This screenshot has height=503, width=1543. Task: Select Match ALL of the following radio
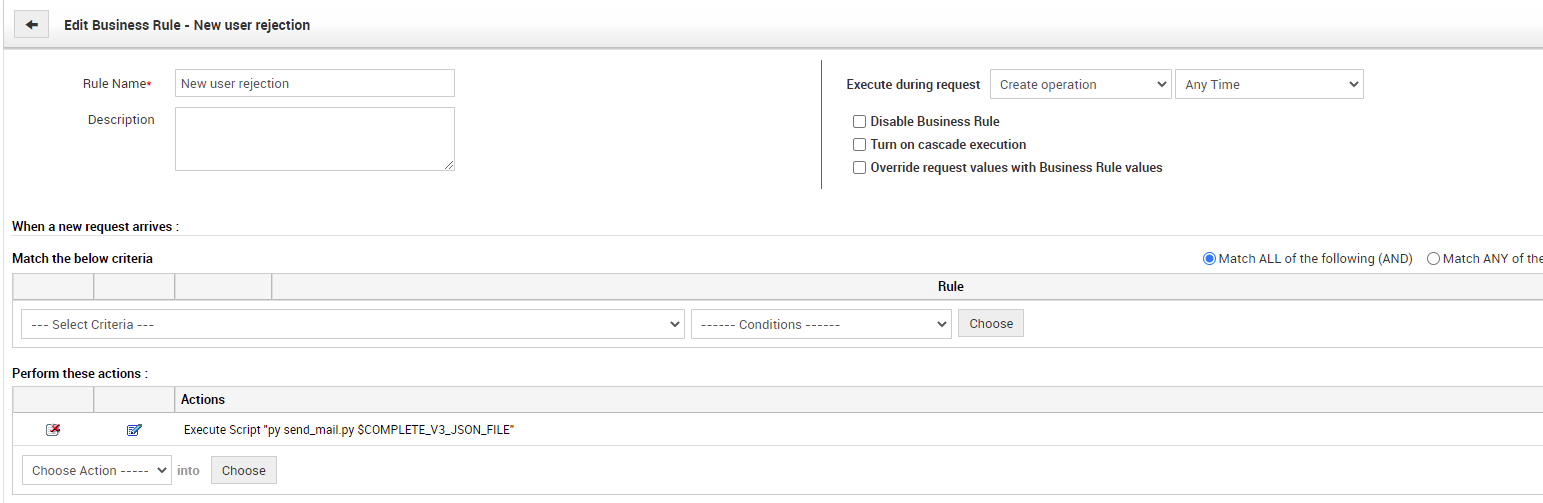[1209, 259]
